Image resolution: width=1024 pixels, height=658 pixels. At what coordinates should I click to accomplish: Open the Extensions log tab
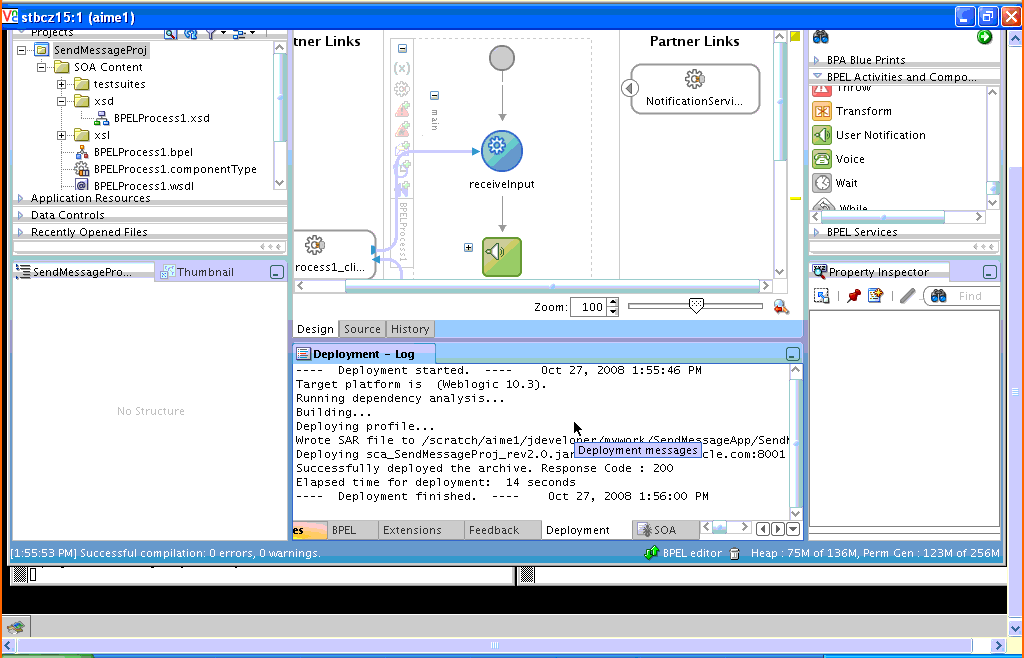click(411, 530)
